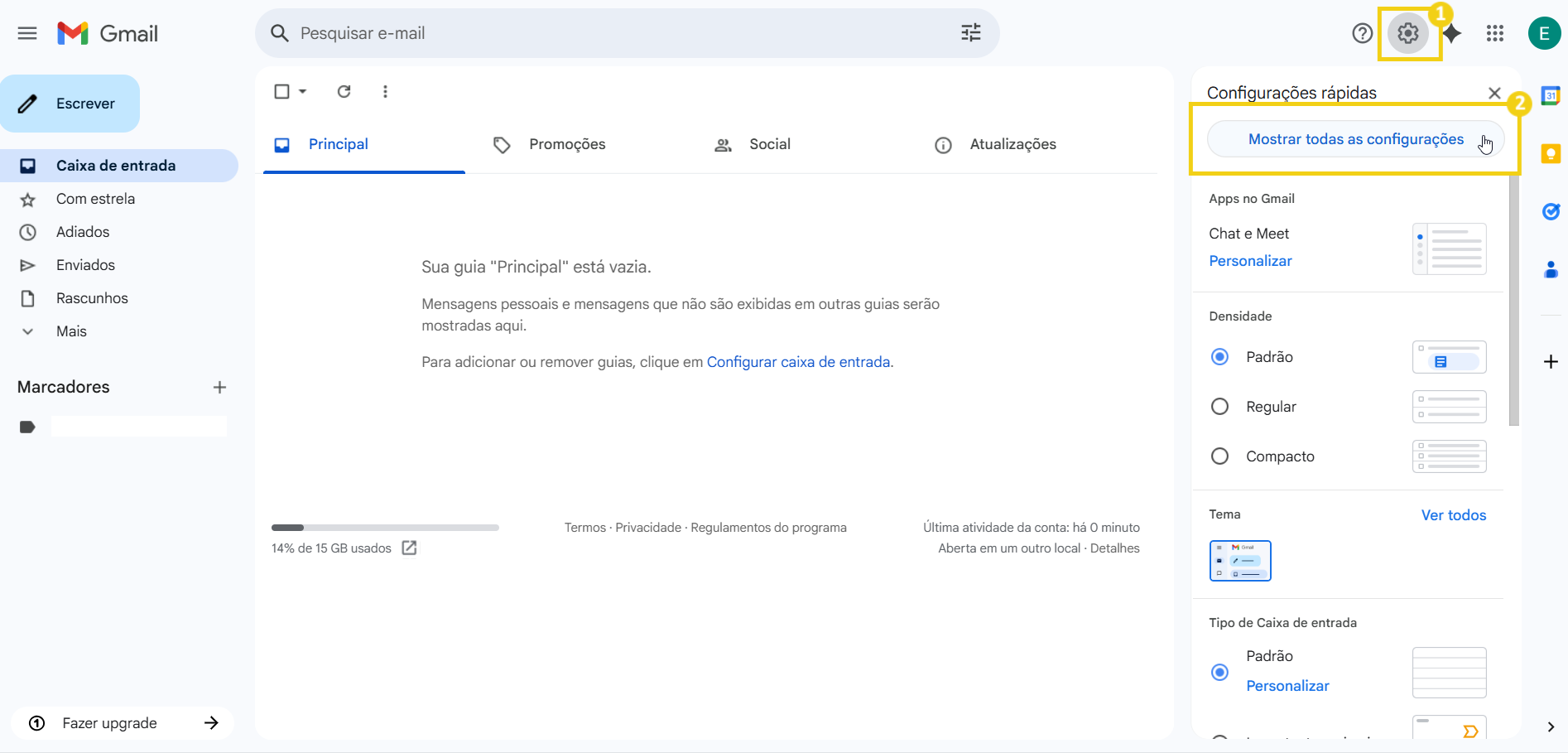
Task: Refresh the inbox
Action: 344,91
